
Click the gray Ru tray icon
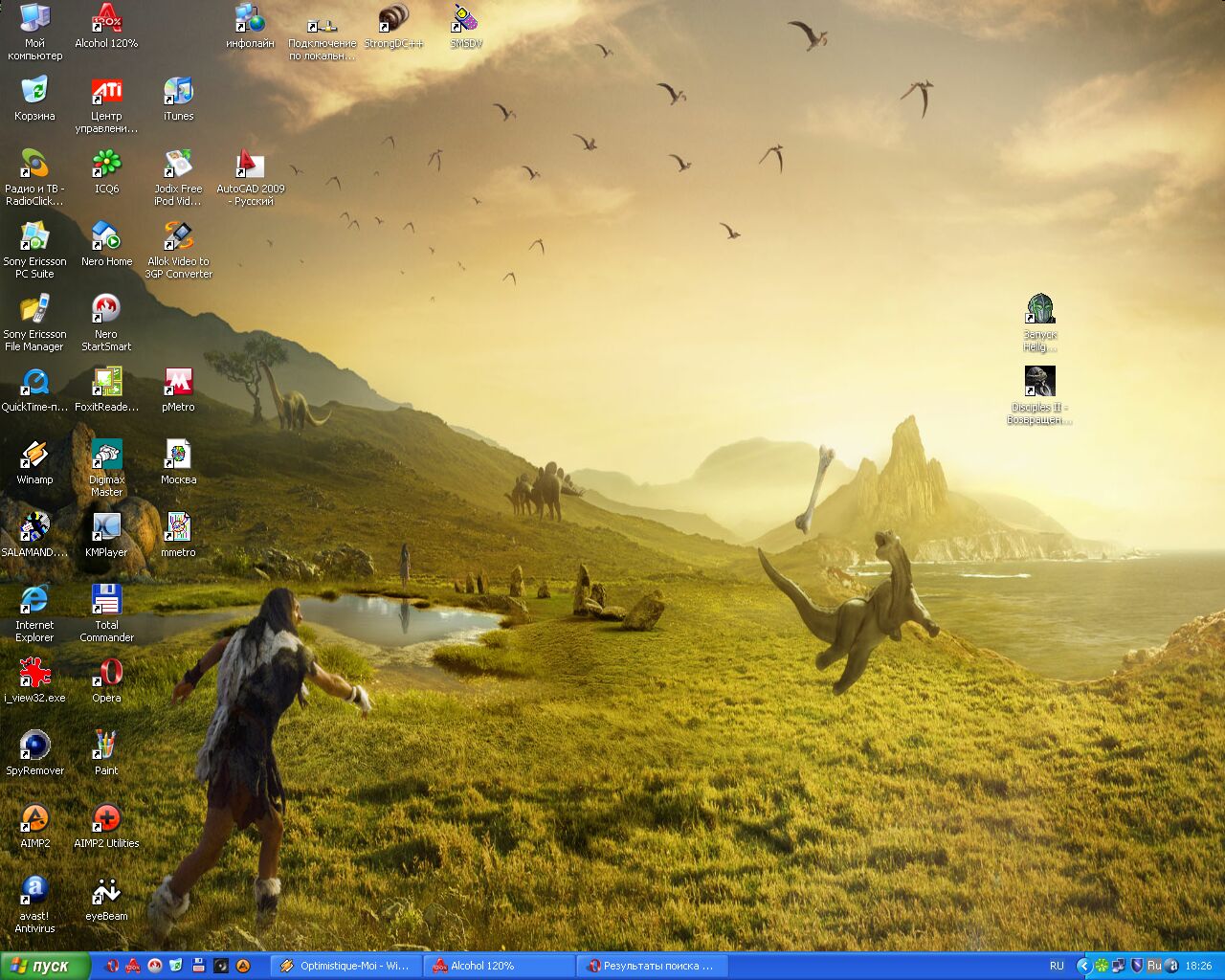(1154, 966)
